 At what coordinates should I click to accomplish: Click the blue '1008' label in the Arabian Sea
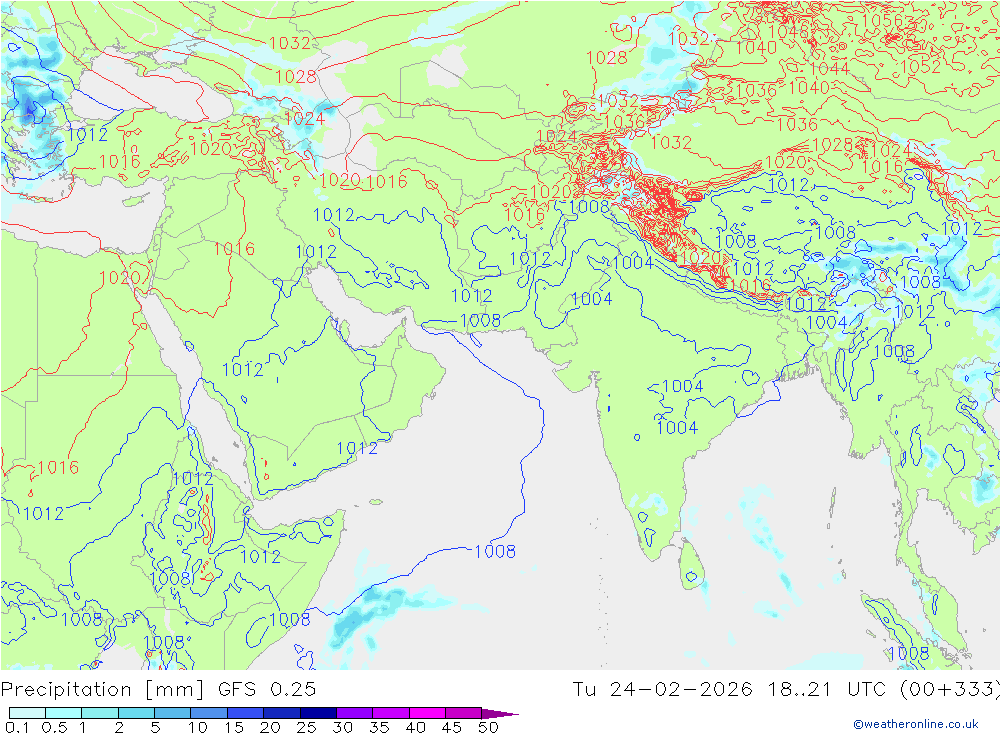pyautogui.click(x=495, y=551)
